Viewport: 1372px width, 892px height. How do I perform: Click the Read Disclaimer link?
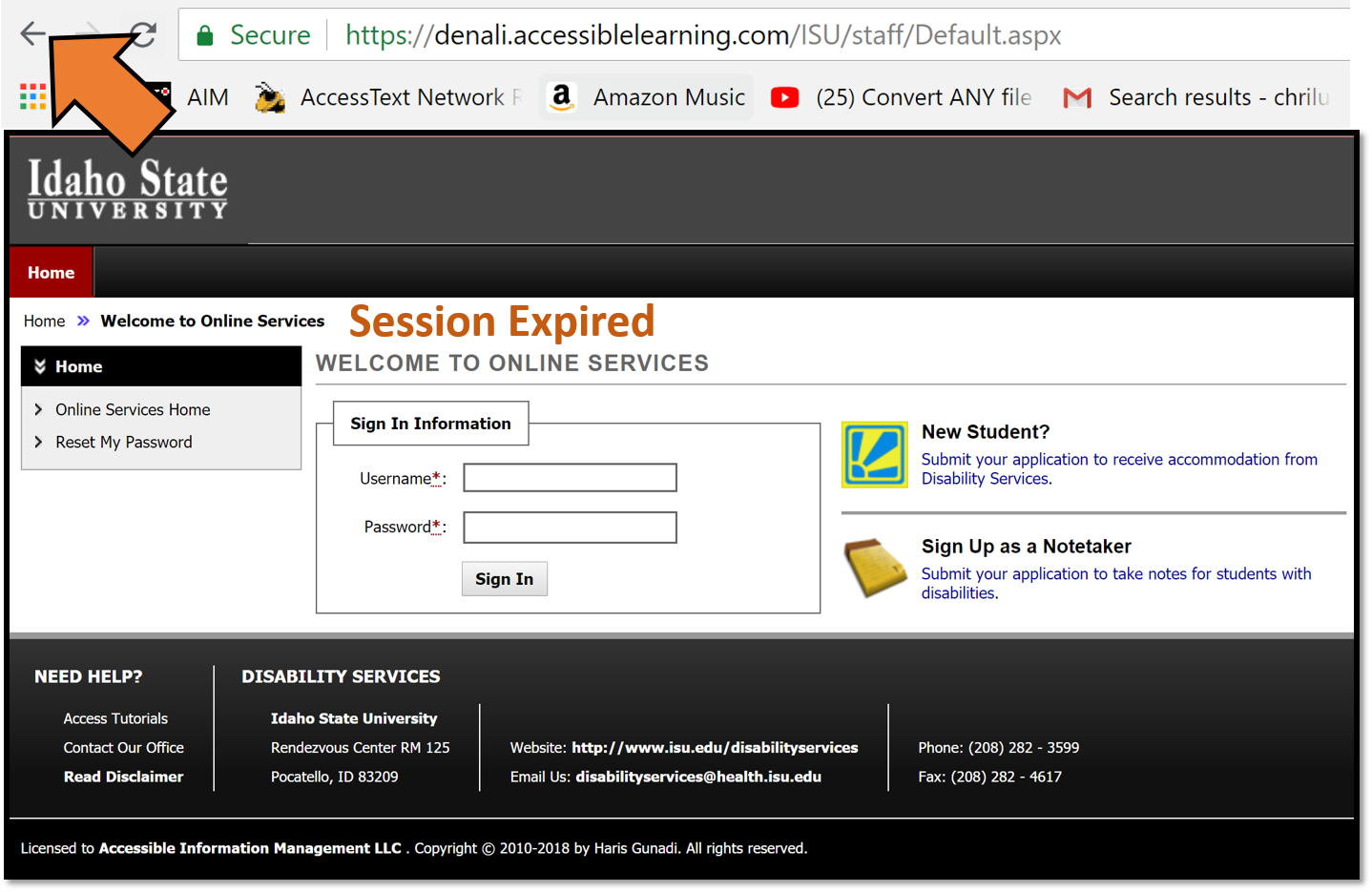(123, 776)
